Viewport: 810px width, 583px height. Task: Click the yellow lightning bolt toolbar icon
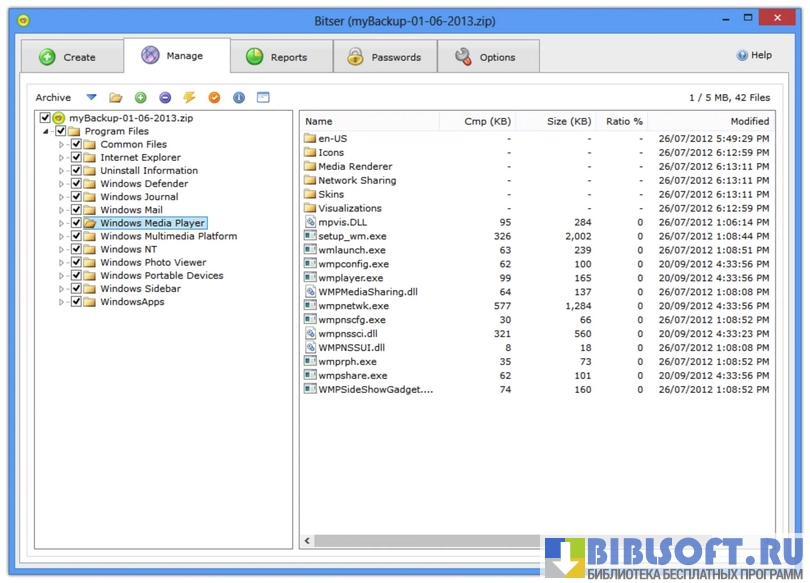pyautogui.click(x=189, y=98)
